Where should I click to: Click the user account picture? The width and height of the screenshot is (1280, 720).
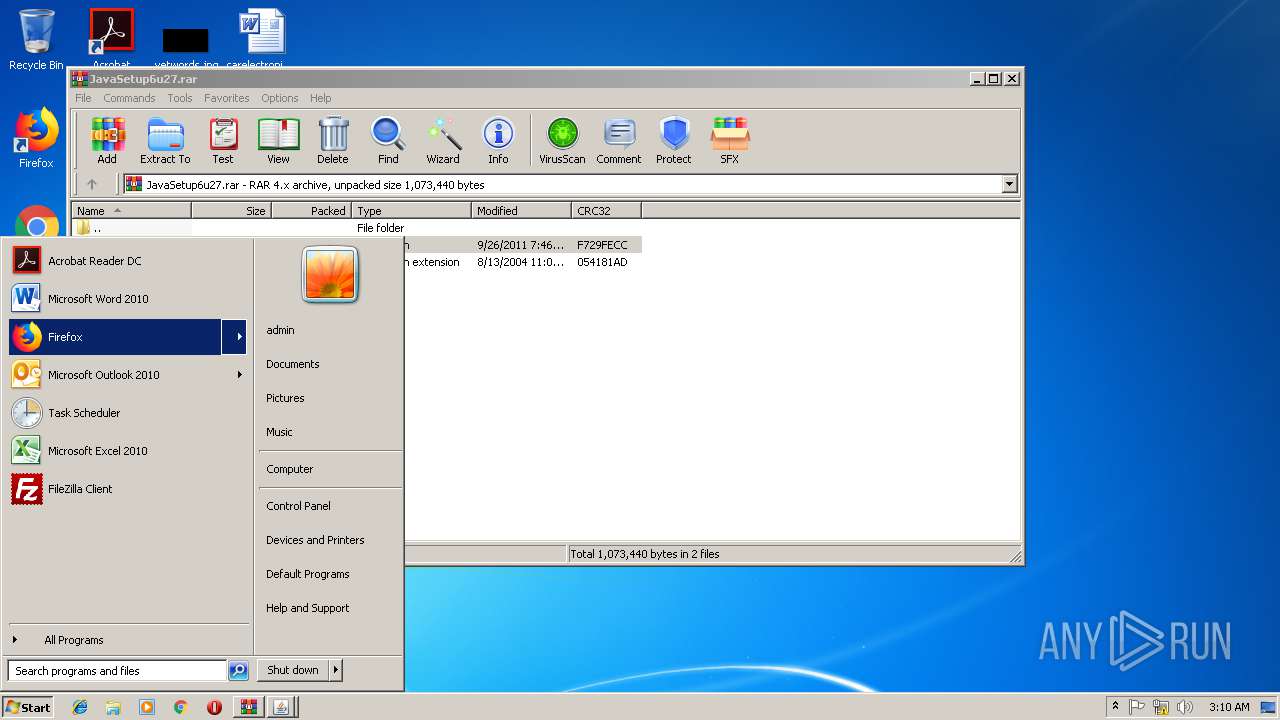click(x=329, y=275)
